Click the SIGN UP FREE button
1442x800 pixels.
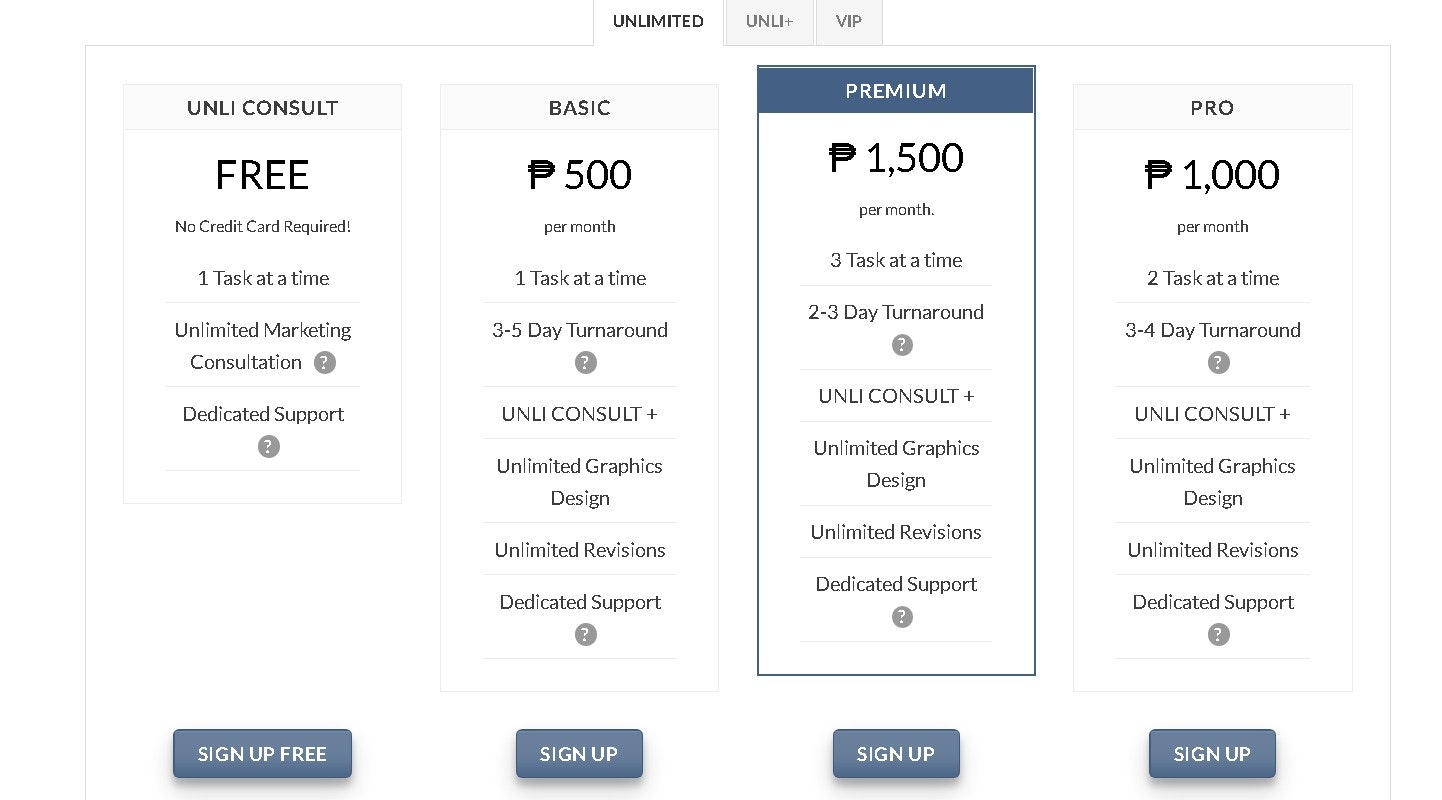(x=262, y=754)
